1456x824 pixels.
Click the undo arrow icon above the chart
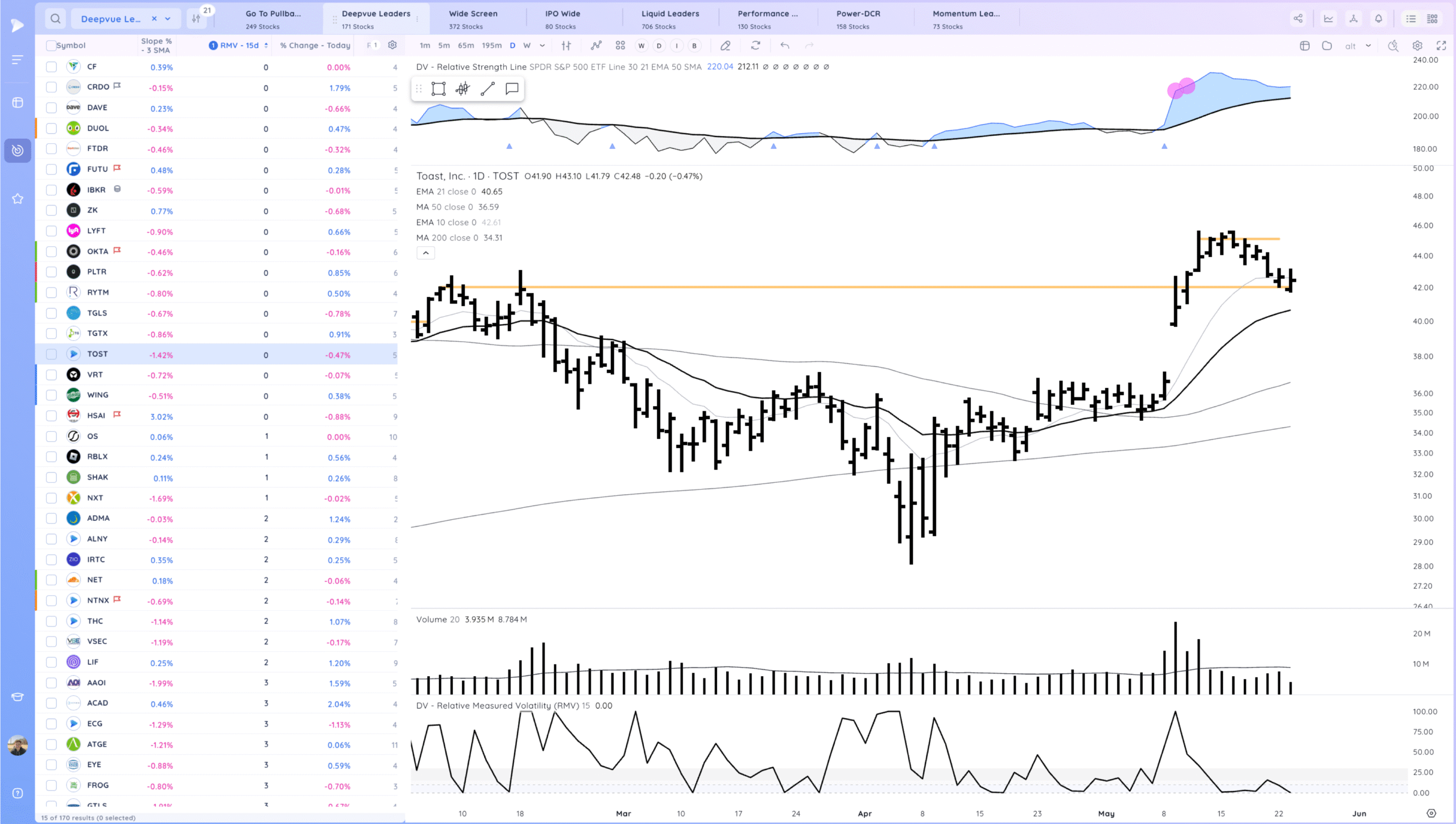[785, 45]
